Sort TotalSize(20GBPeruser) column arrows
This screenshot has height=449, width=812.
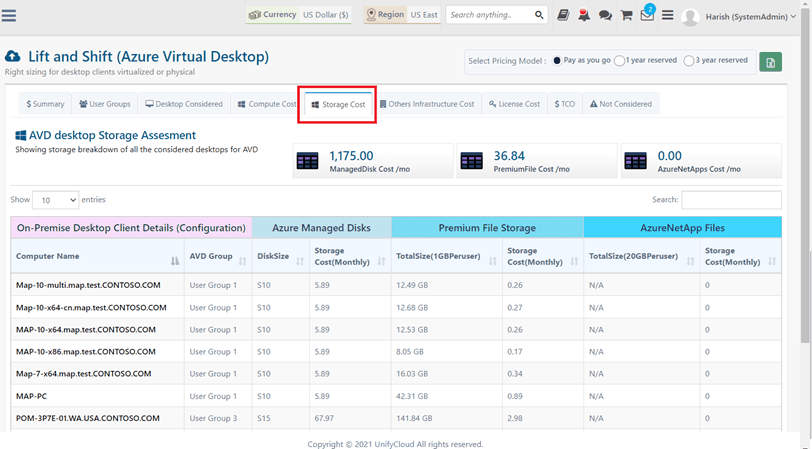tap(690, 262)
